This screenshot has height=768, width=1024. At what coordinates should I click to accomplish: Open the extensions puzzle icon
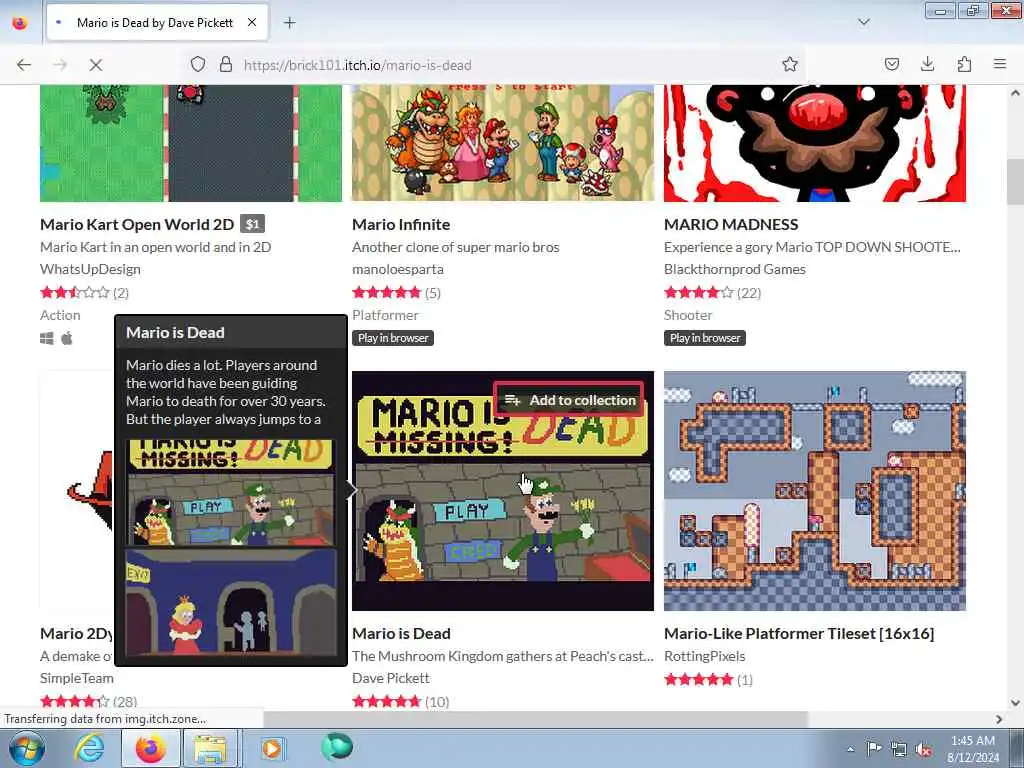[x=964, y=64]
